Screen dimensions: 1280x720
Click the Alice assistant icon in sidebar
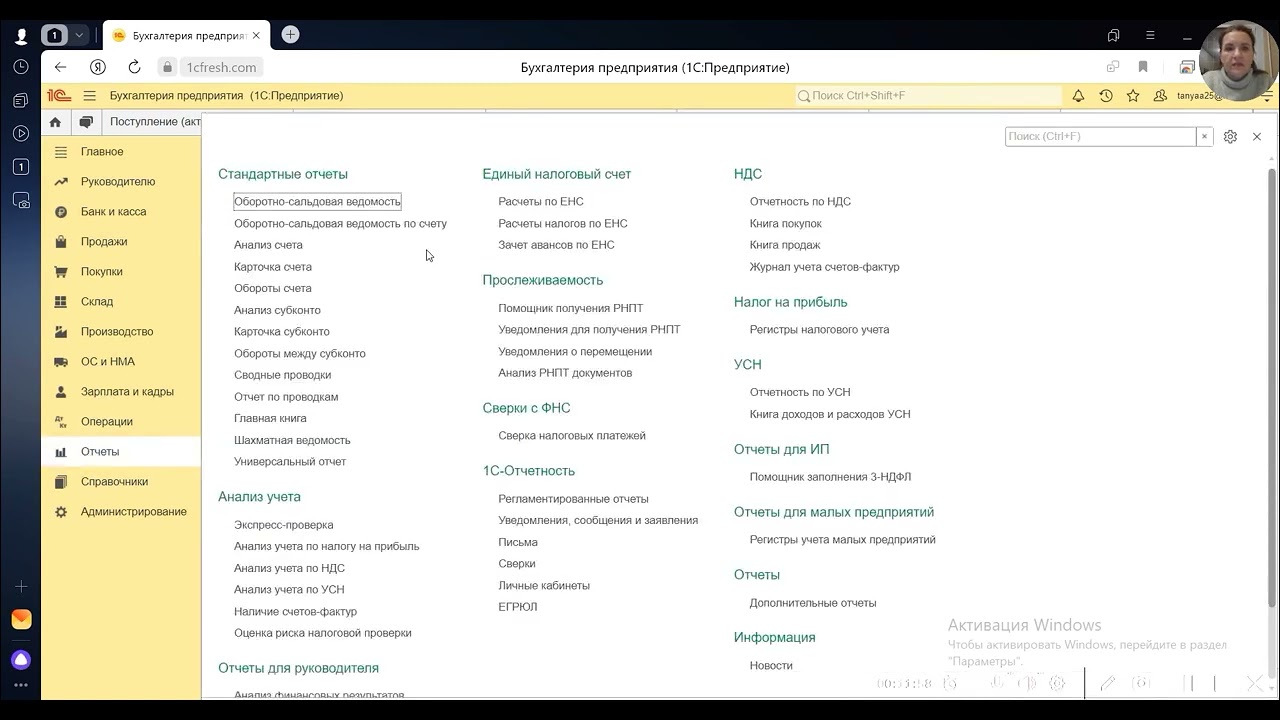click(21, 660)
